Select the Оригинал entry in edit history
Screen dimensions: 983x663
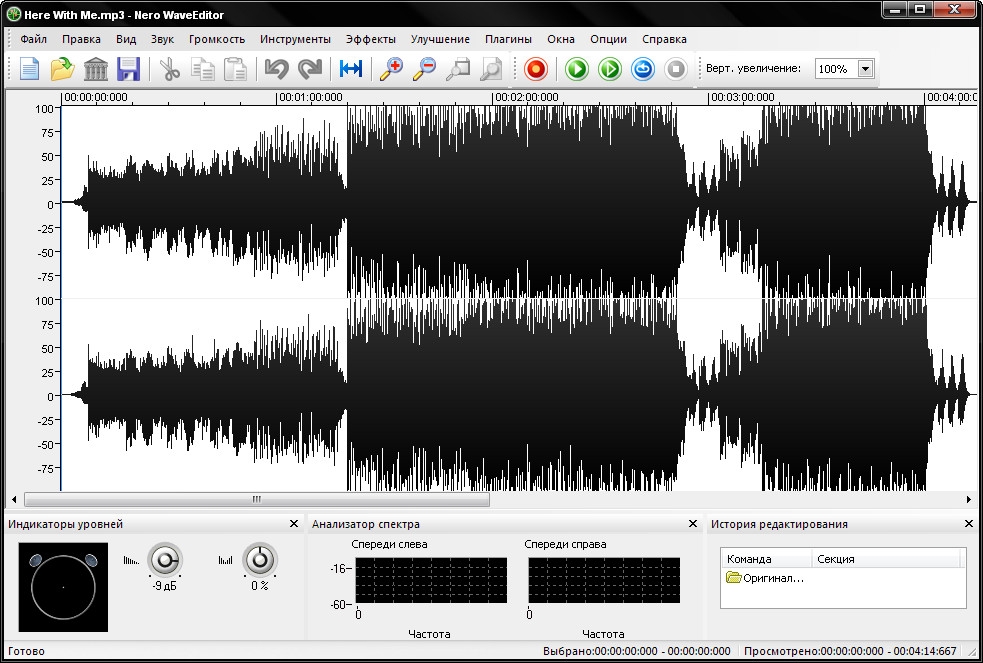[x=766, y=578]
